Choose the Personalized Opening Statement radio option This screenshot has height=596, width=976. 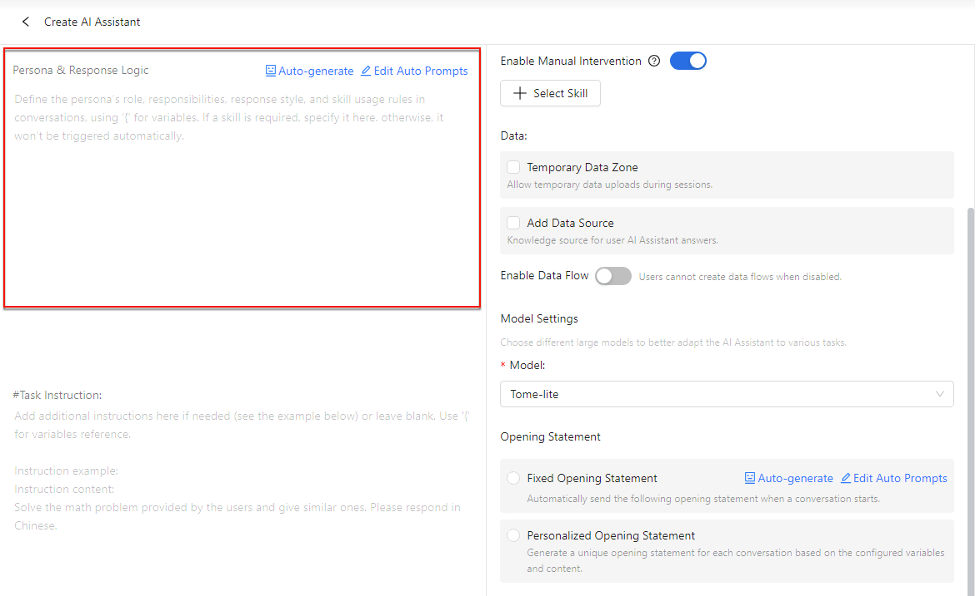514,535
